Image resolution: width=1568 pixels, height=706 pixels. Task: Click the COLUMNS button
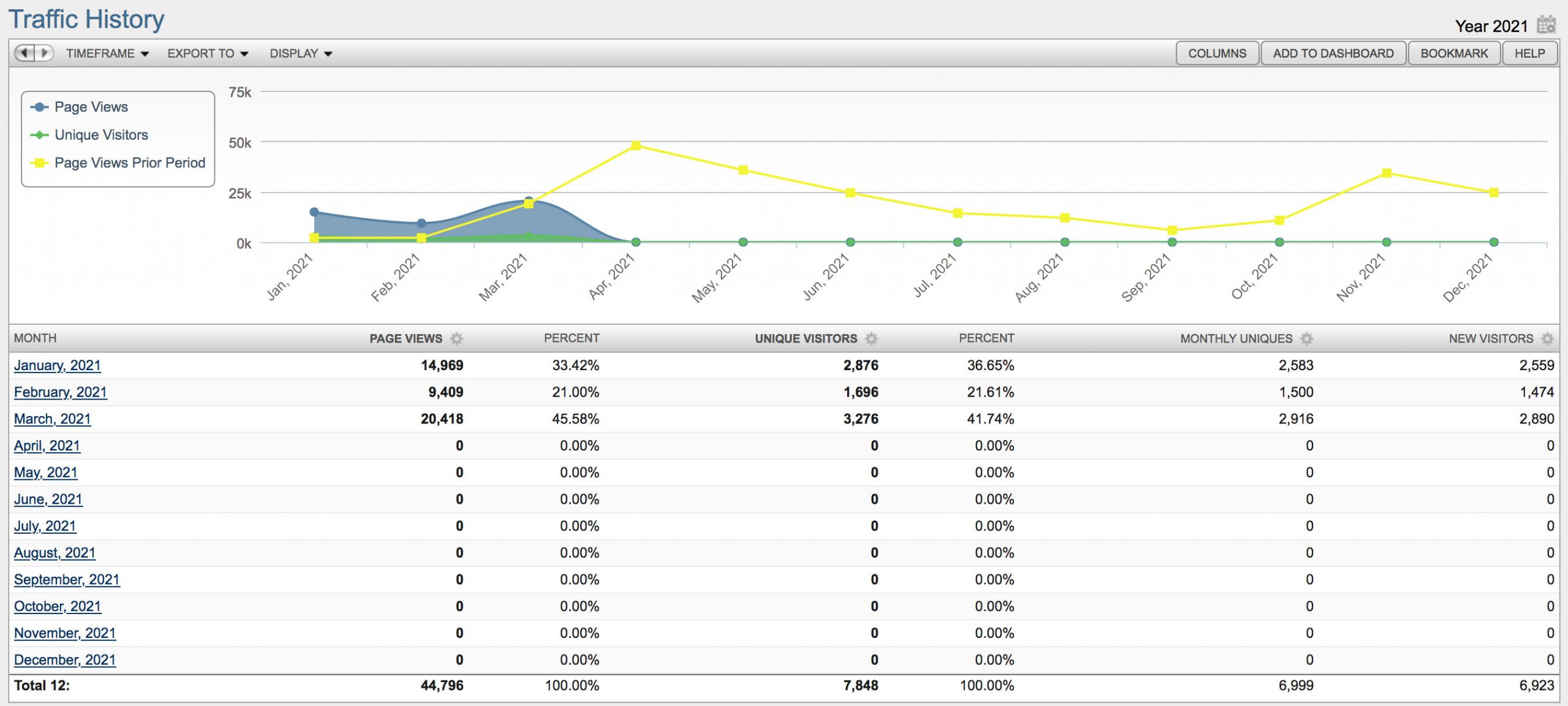[x=1217, y=53]
